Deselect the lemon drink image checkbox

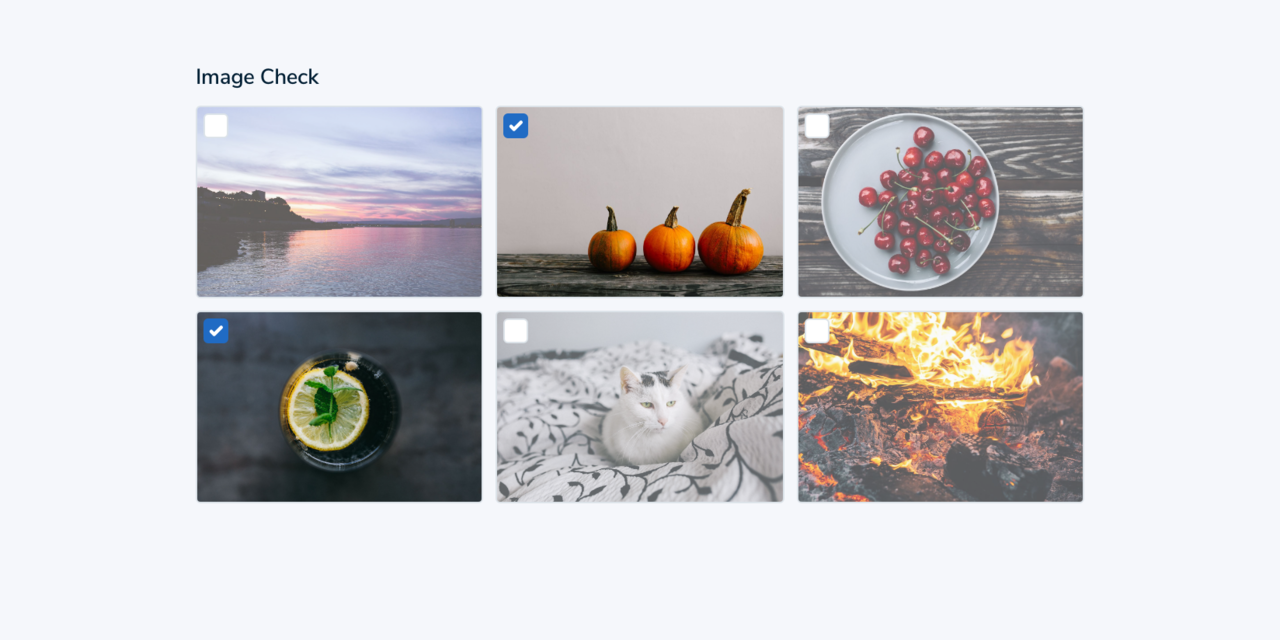(215, 331)
